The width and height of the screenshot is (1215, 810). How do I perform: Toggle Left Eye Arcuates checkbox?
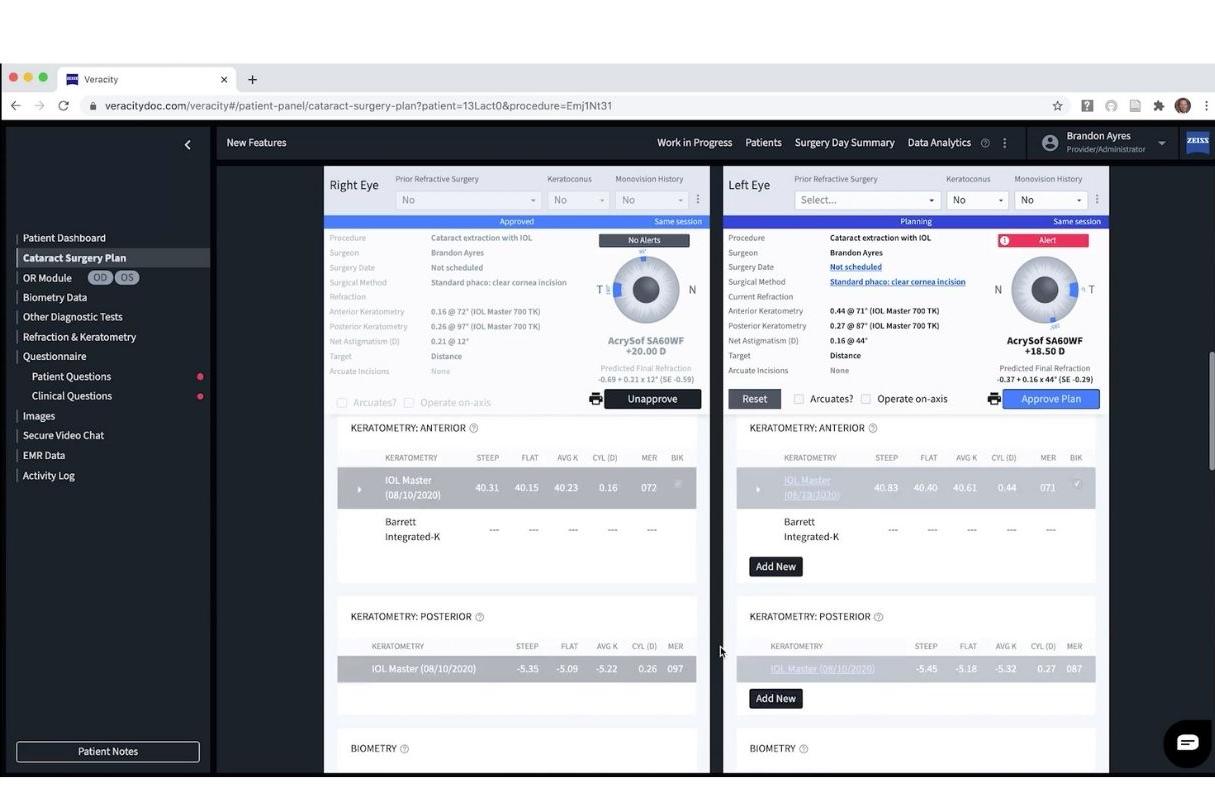pos(798,399)
